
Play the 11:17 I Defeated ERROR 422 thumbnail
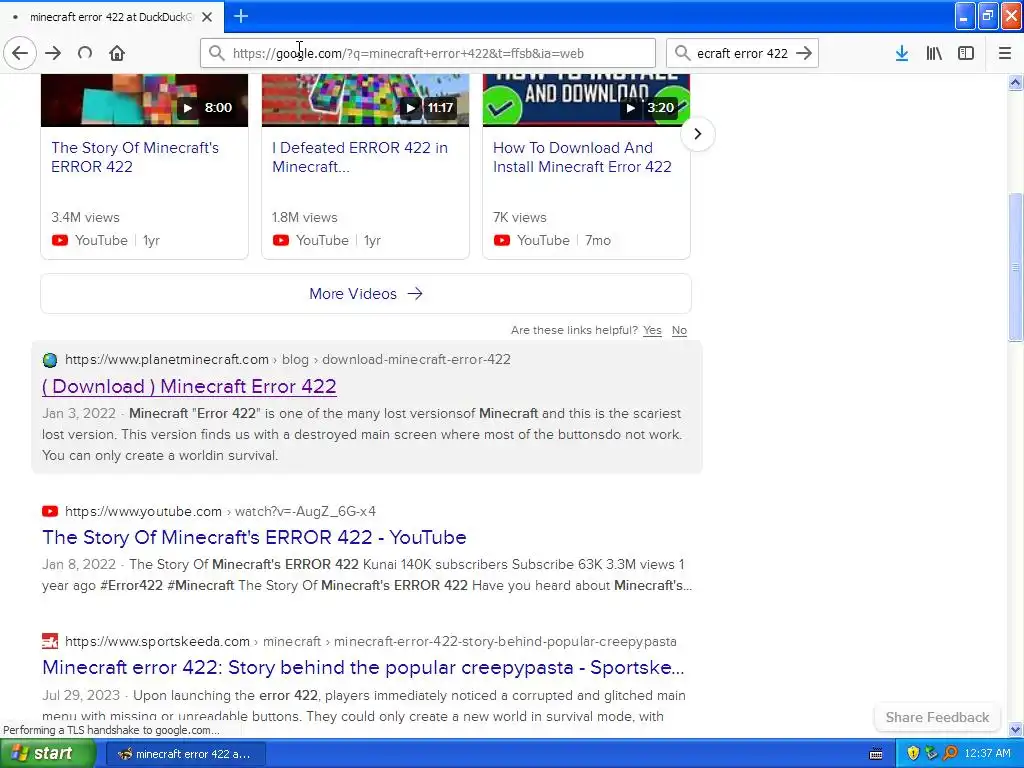[365, 100]
